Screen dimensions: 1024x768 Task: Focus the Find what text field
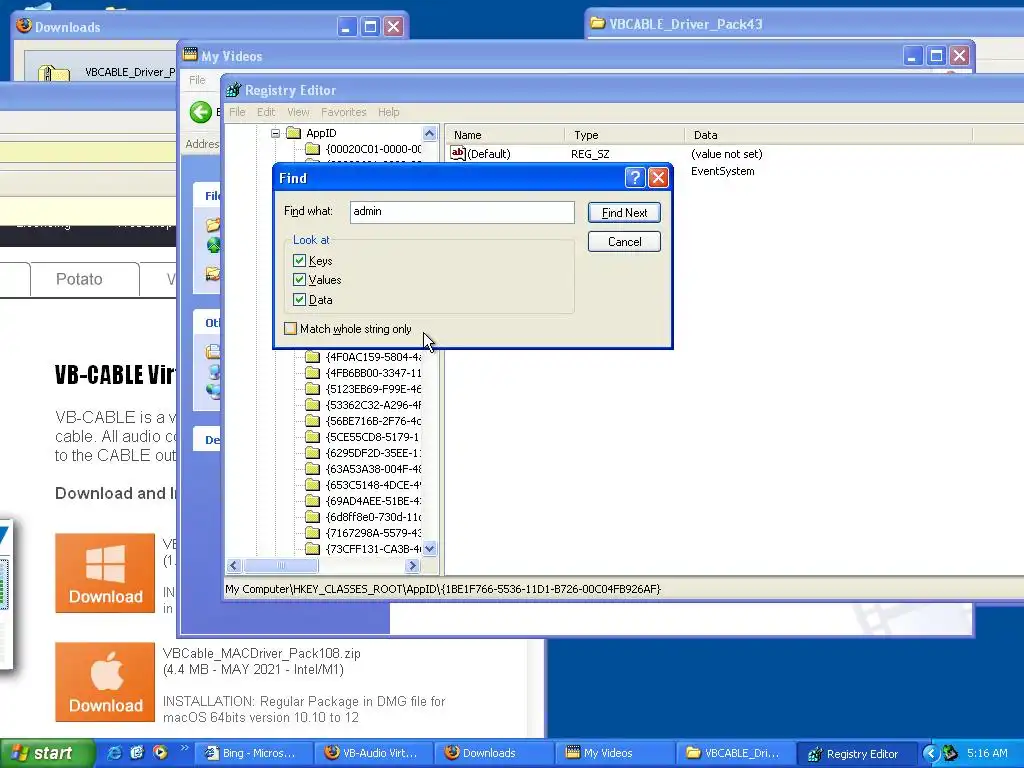pyautogui.click(x=462, y=212)
